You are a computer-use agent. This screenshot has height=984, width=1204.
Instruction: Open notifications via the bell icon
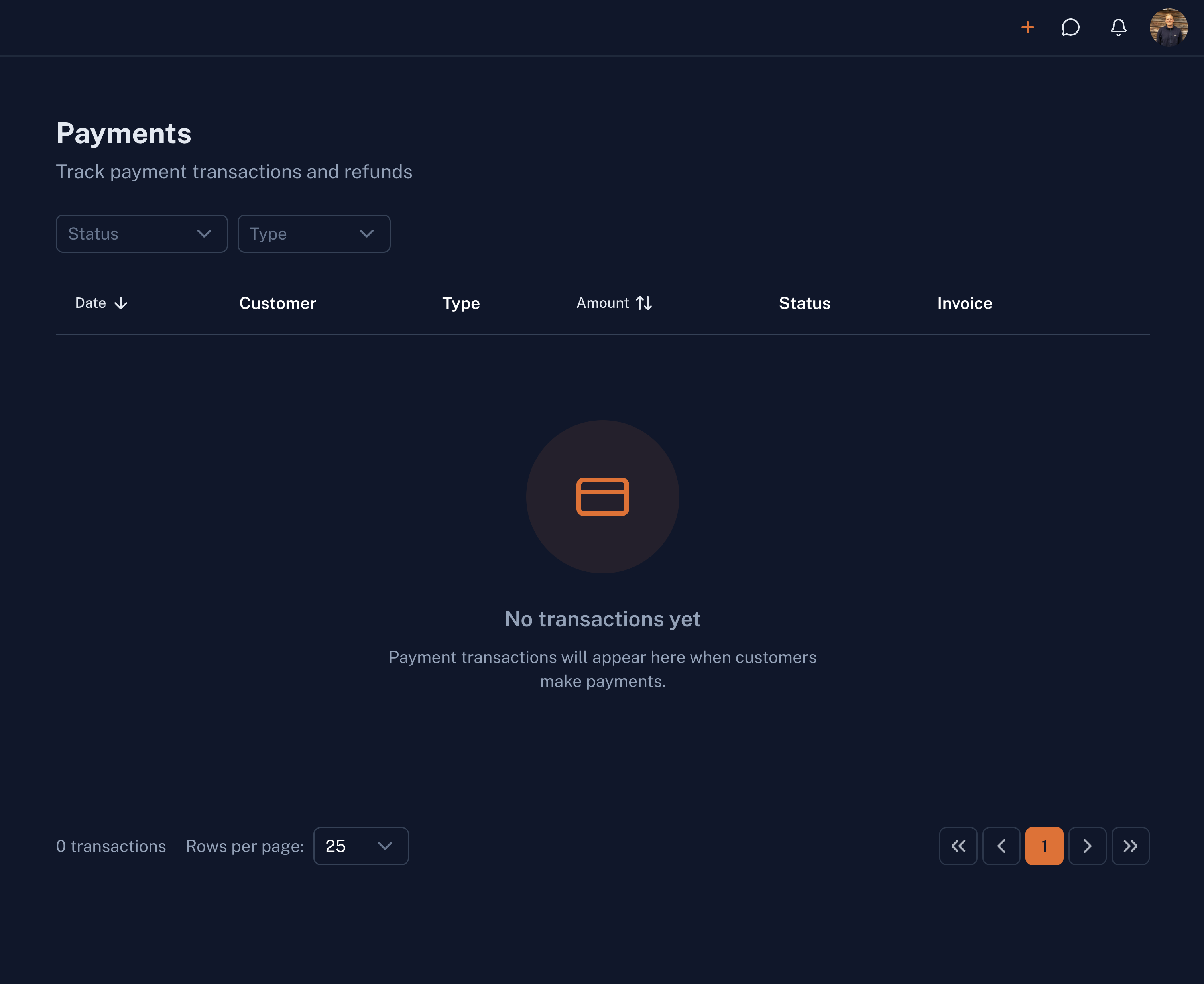click(x=1118, y=27)
